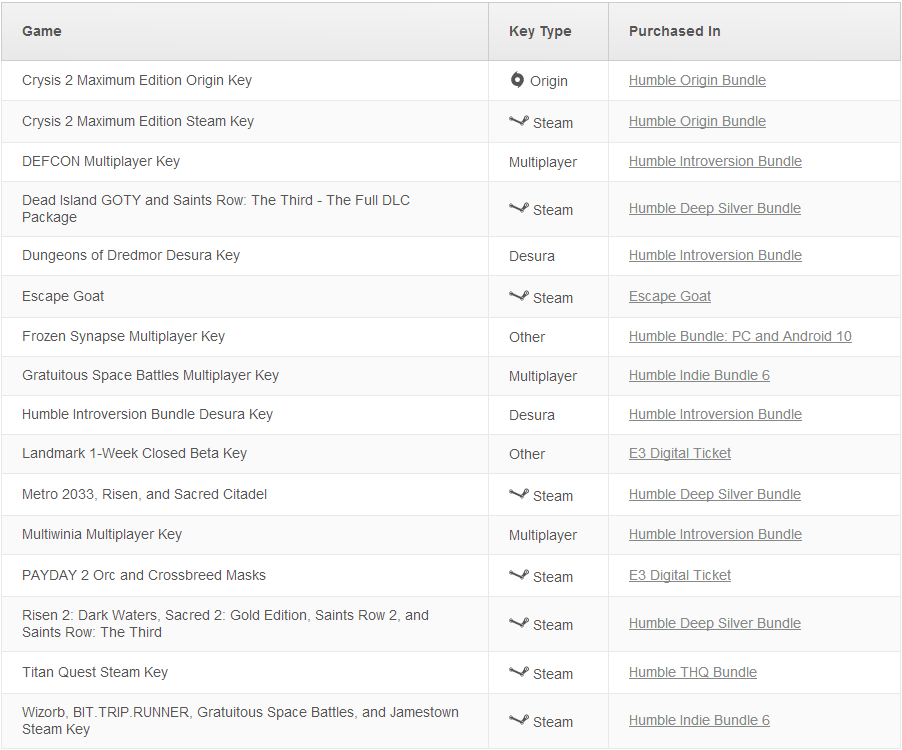Open Humble Origin Bundle link for Crysis 2 Origin Key
This screenshot has width=902, height=750.
[697, 80]
